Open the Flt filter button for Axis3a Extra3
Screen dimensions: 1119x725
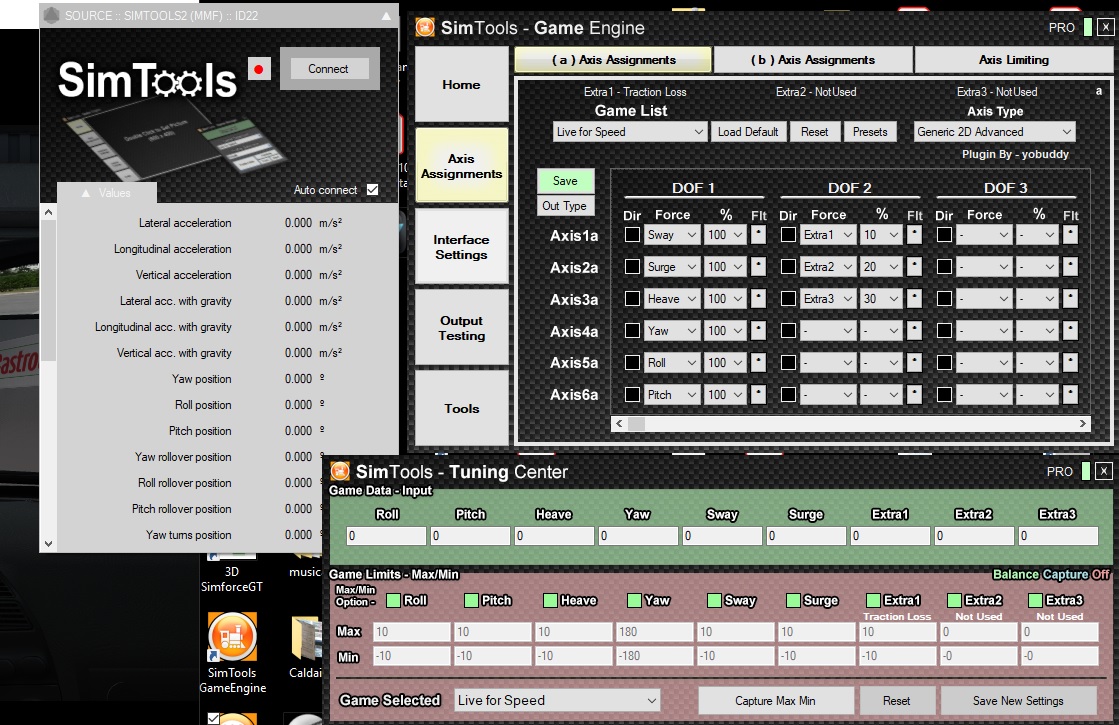[913, 298]
